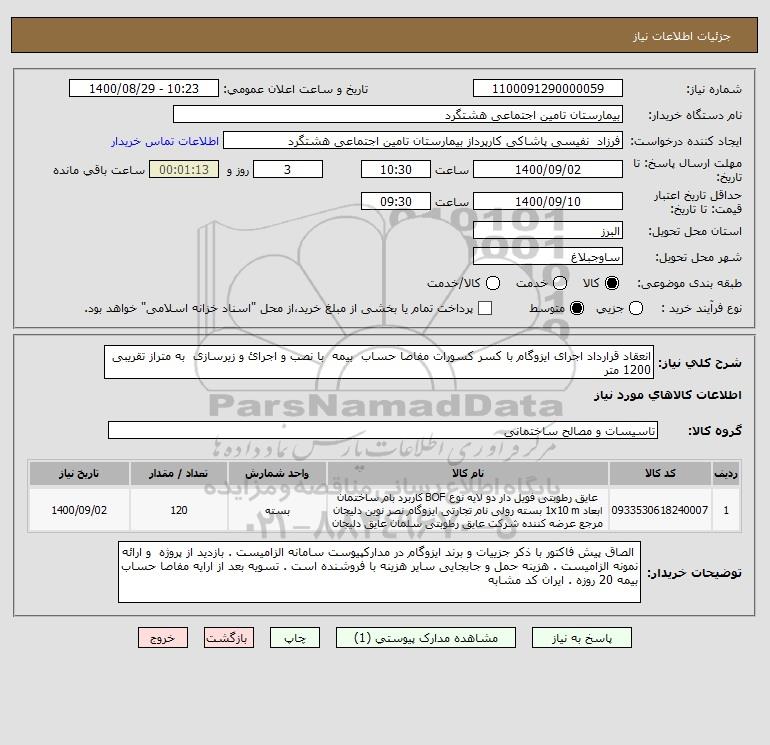Choose the متوسط purchase type radio
This screenshot has width=770, height=745.
pos(577,308)
